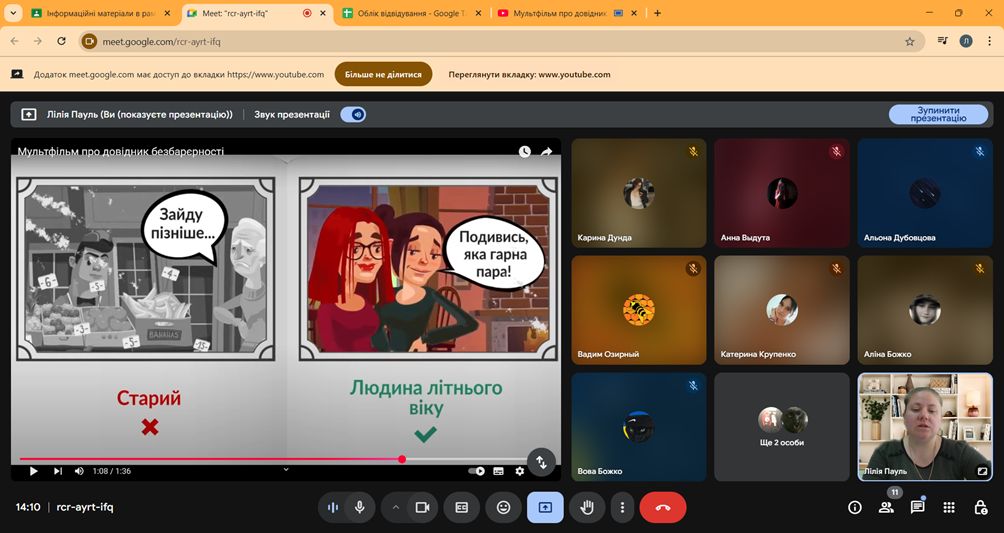Click the Більше не ділитися button
Image resolution: width=1004 pixels, height=533 pixels.
tap(383, 74)
